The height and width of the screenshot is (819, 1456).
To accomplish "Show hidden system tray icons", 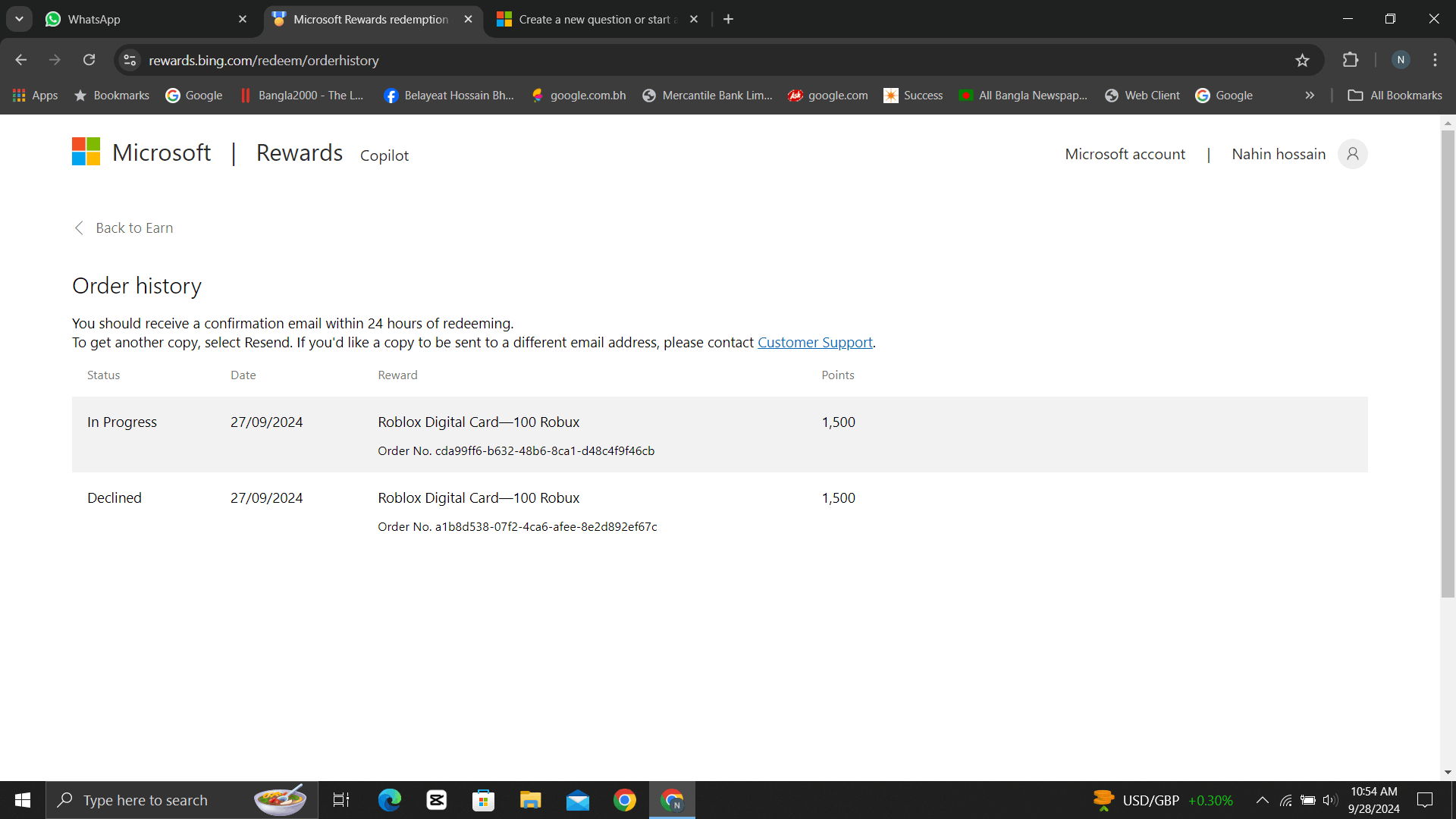I will pos(1262,800).
